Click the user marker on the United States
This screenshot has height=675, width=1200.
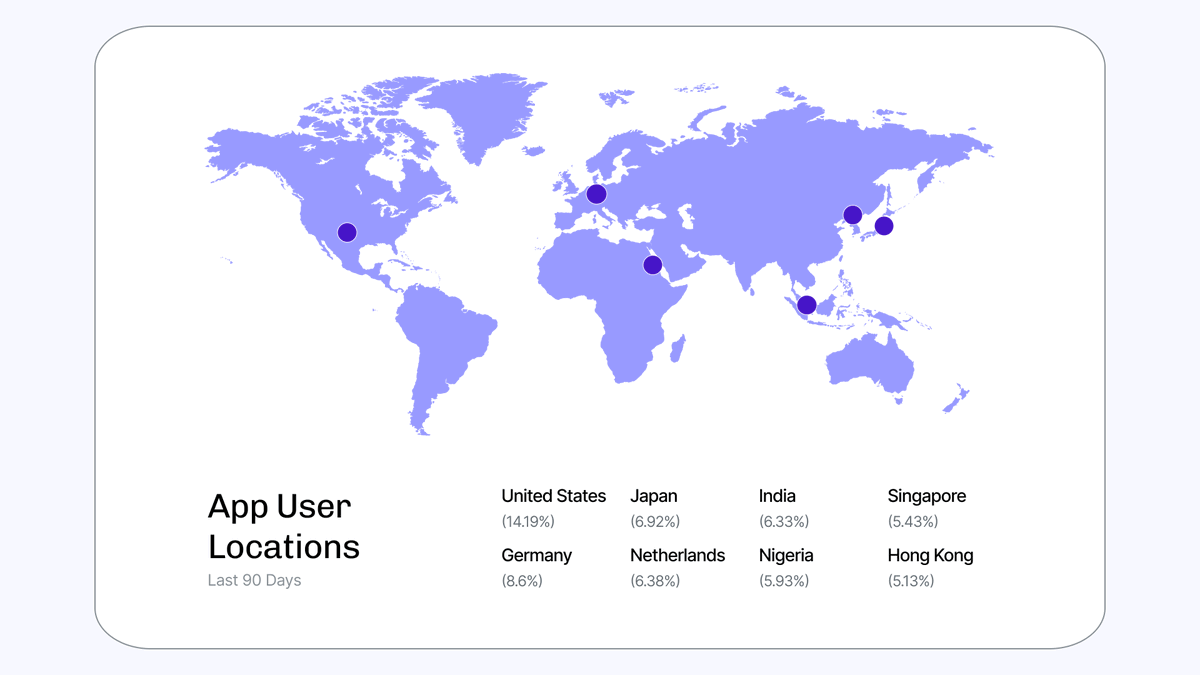point(346,231)
